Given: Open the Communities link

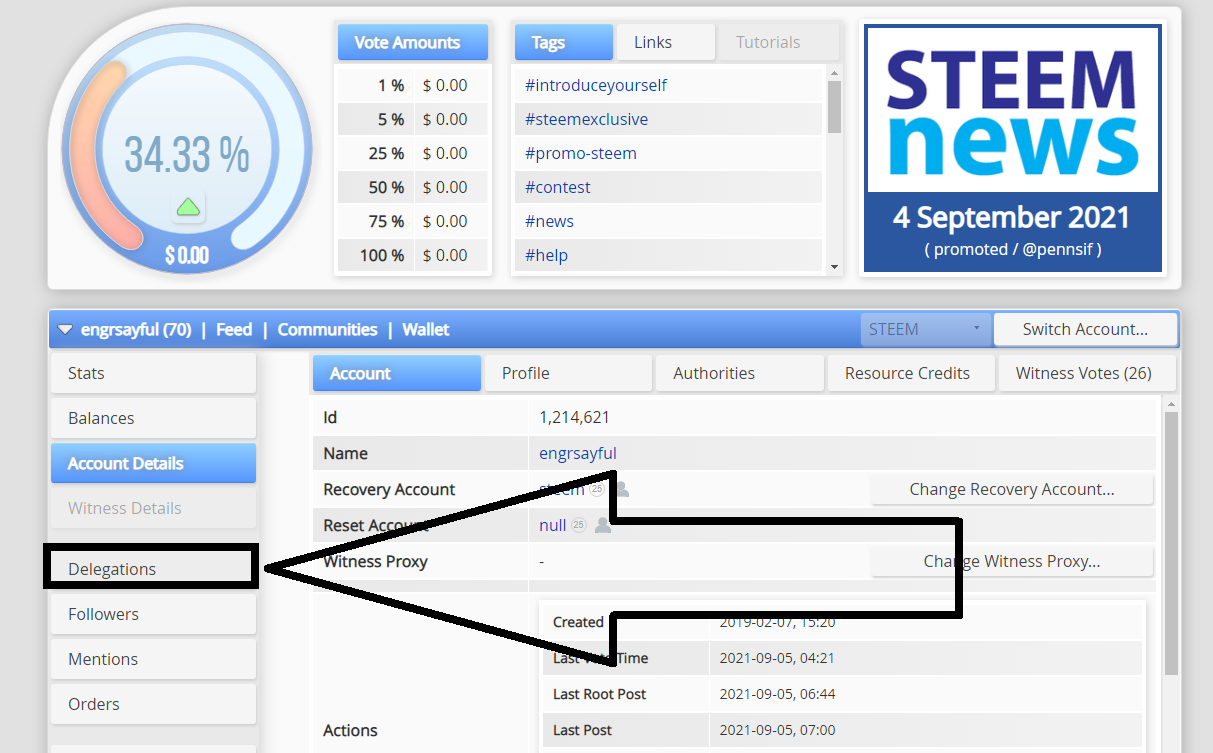Looking at the screenshot, I should [x=327, y=329].
